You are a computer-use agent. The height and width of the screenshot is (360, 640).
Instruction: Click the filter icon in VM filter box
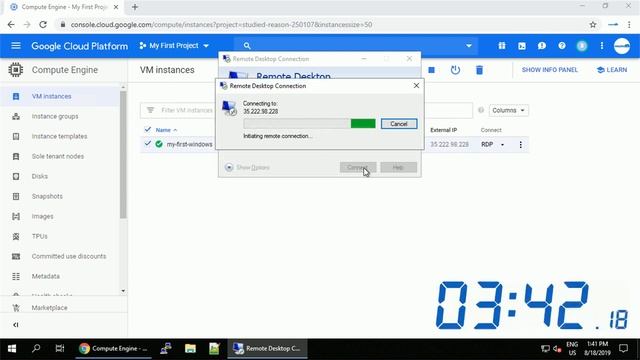pyautogui.click(x=150, y=110)
